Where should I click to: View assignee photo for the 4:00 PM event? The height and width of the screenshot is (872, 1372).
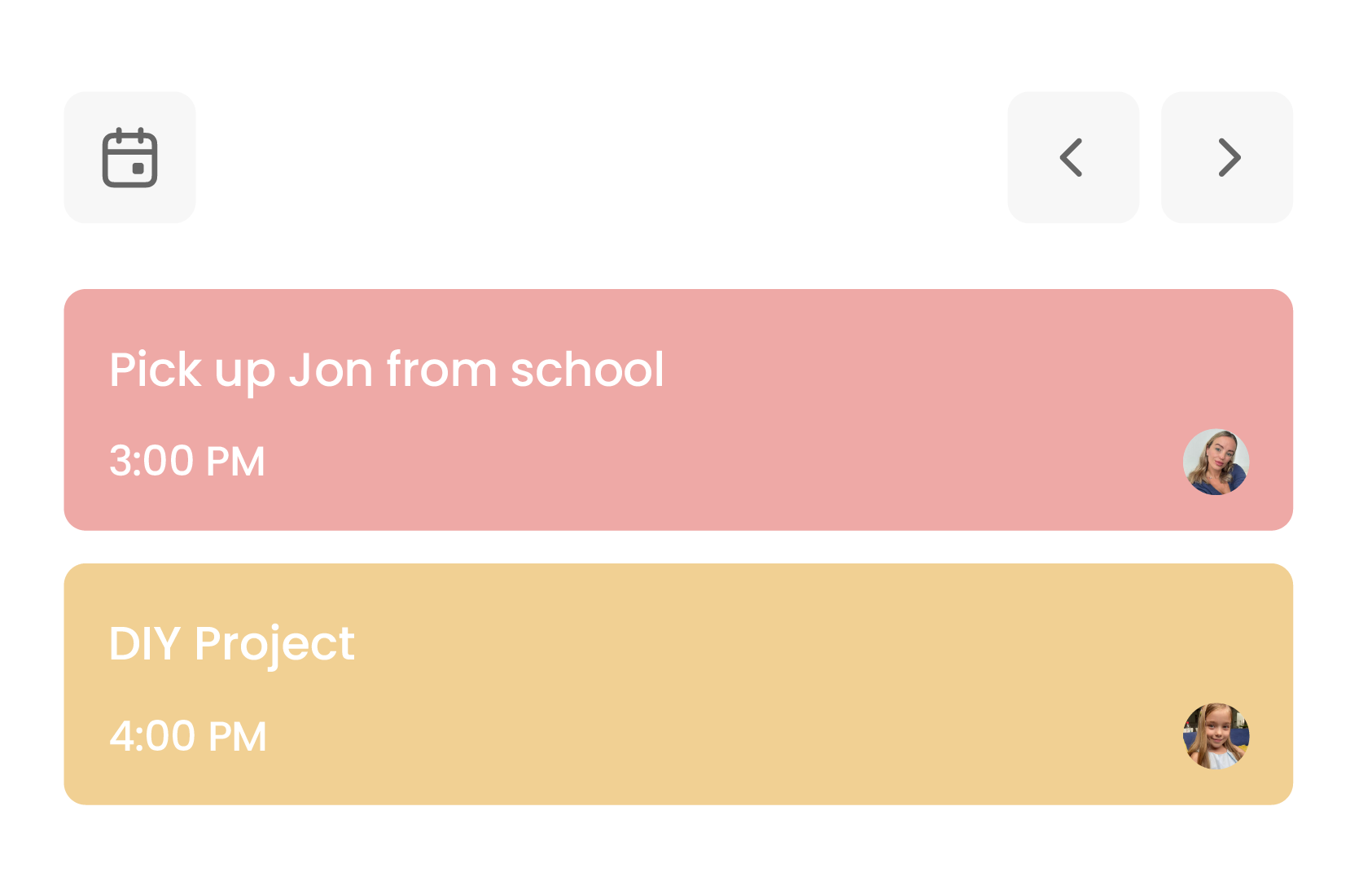1216,736
